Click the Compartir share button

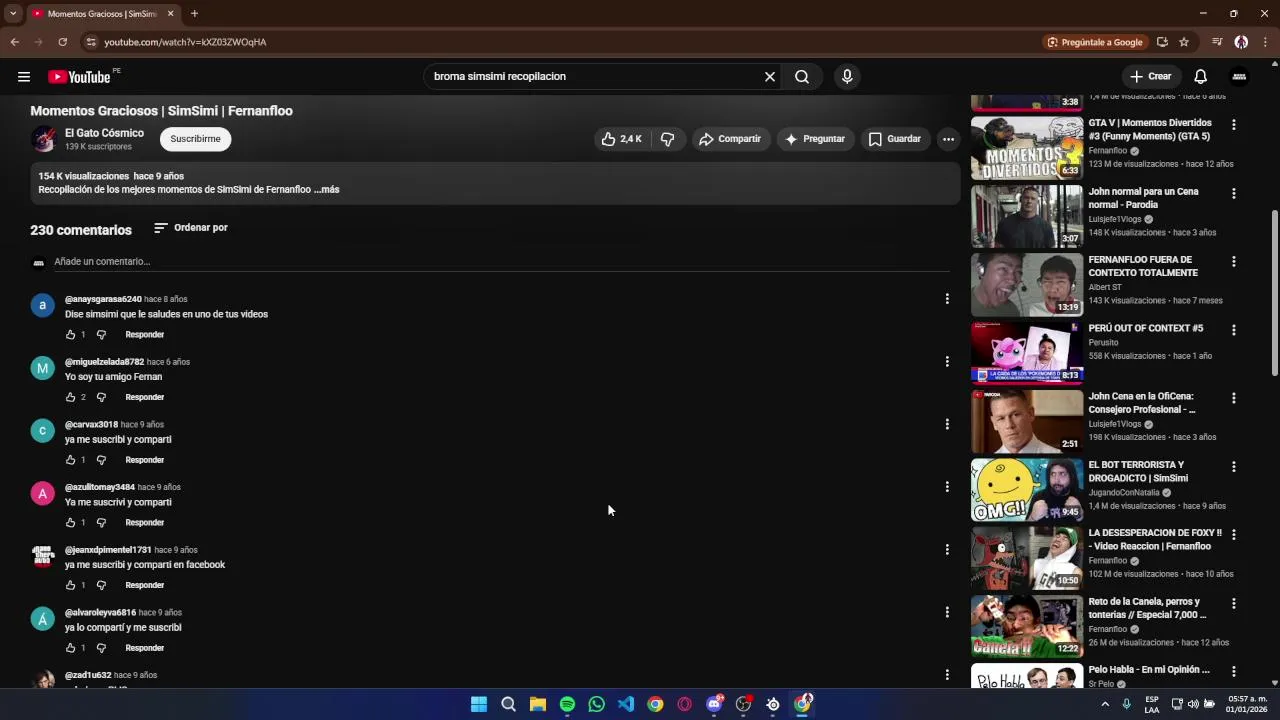click(x=730, y=139)
